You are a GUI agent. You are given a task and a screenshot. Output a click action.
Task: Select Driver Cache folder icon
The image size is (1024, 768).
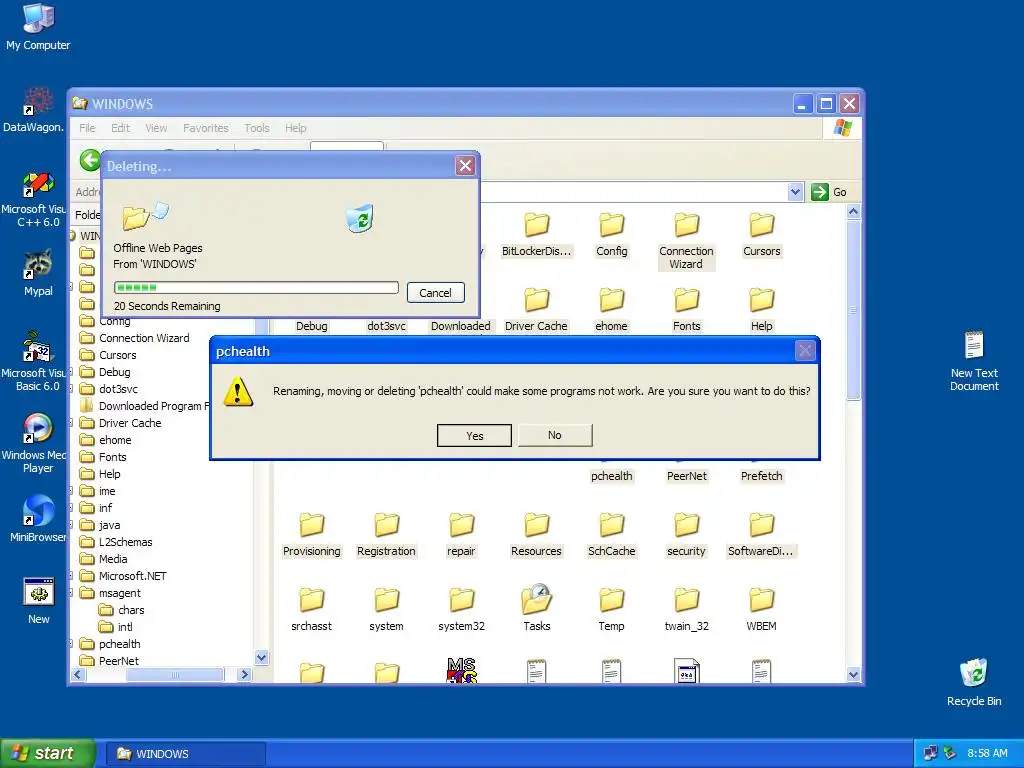536,311
